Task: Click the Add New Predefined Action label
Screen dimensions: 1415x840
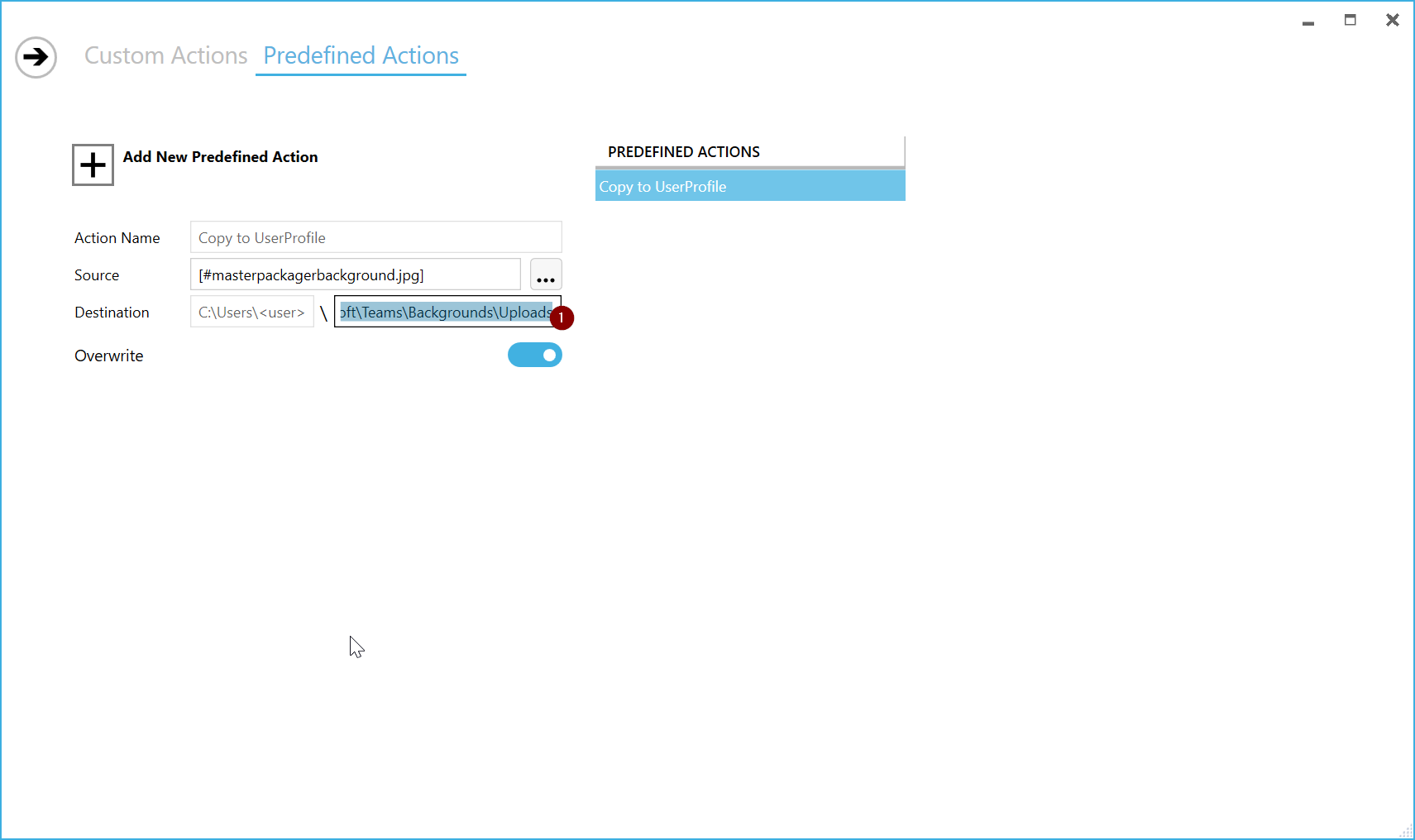Action: [x=221, y=157]
